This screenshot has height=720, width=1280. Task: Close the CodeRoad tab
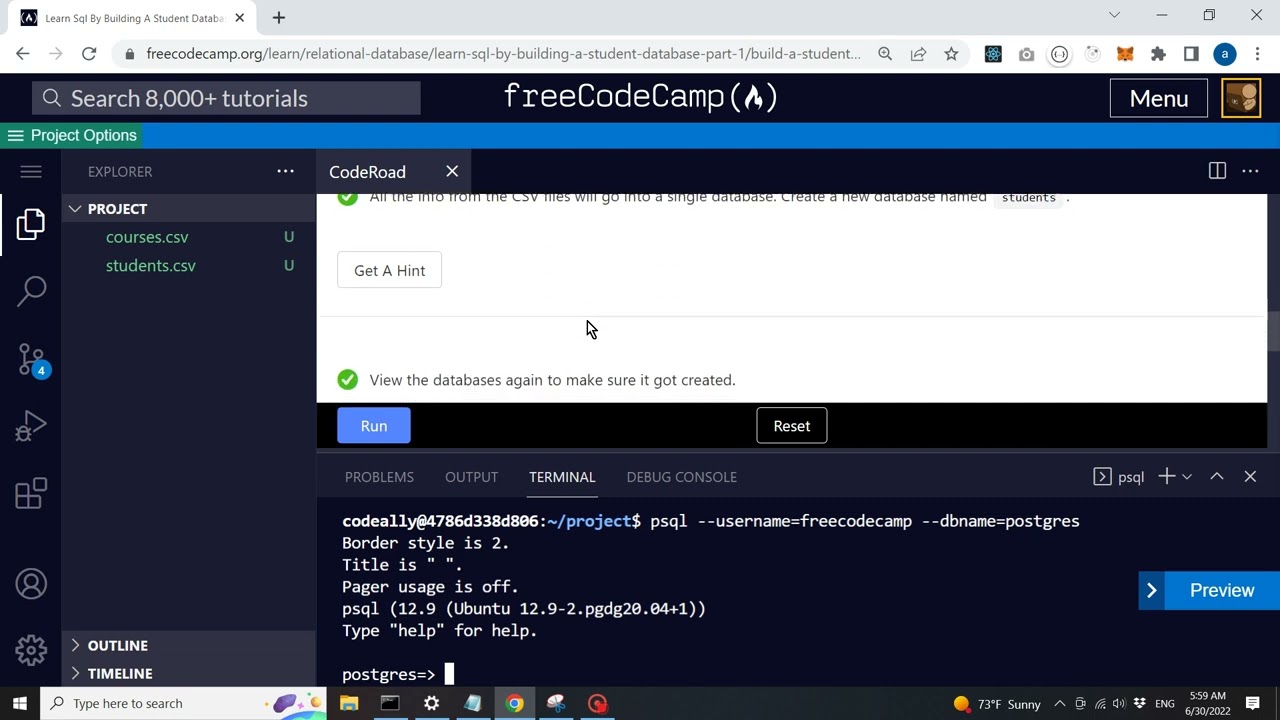[x=452, y=172]
